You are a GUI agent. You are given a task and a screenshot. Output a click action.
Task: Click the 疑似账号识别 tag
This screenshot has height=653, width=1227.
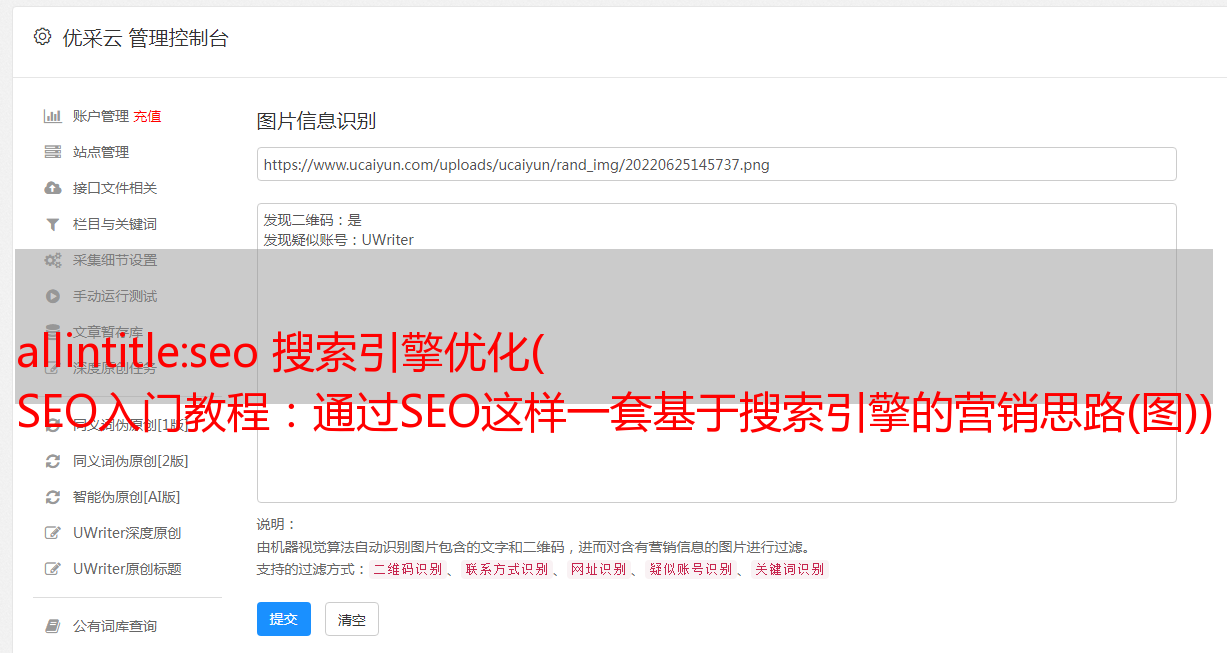tap(690, 569)
